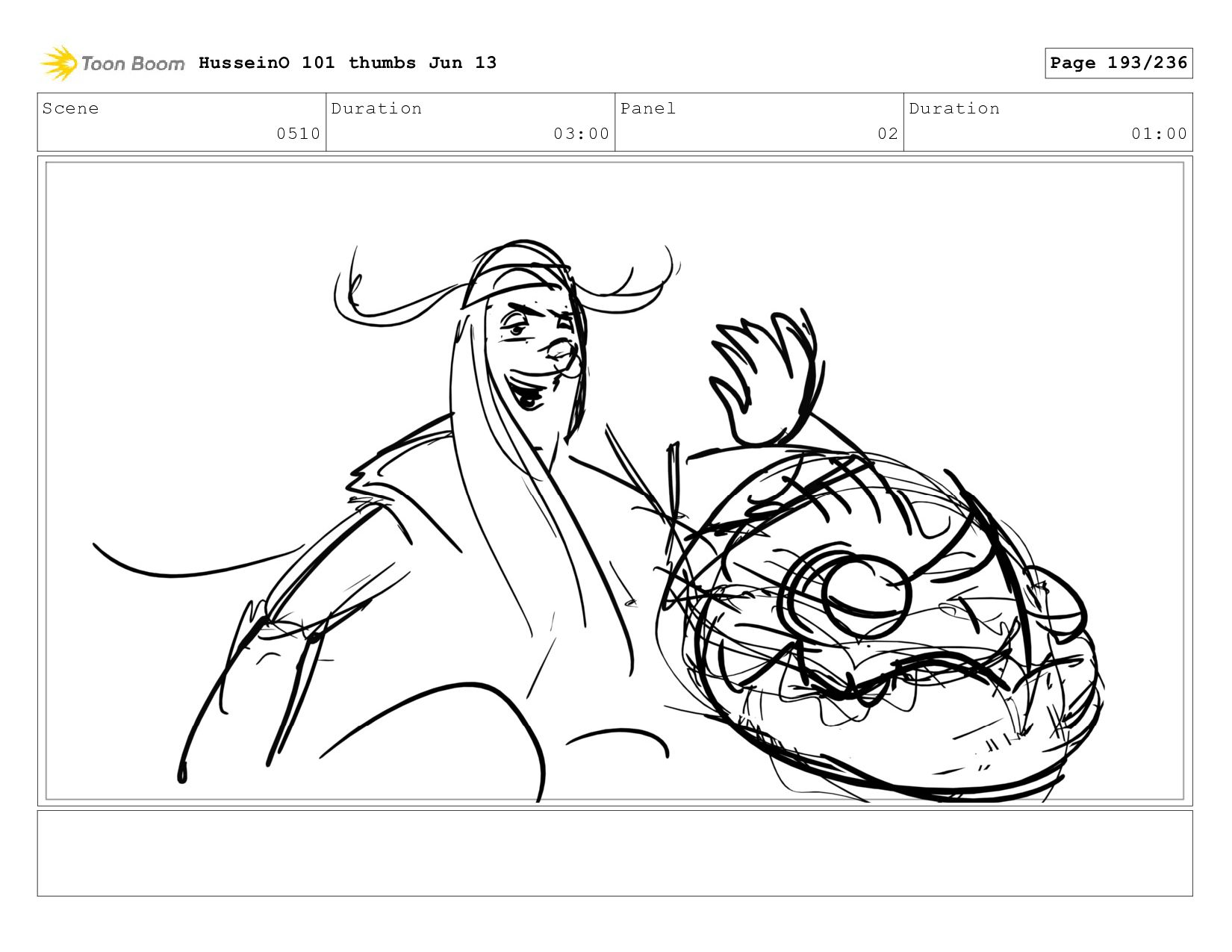This screenshot has height=952, width=1232.
Task: Click the "Page 193/236" page indicator
Action: click(1119, 63)
